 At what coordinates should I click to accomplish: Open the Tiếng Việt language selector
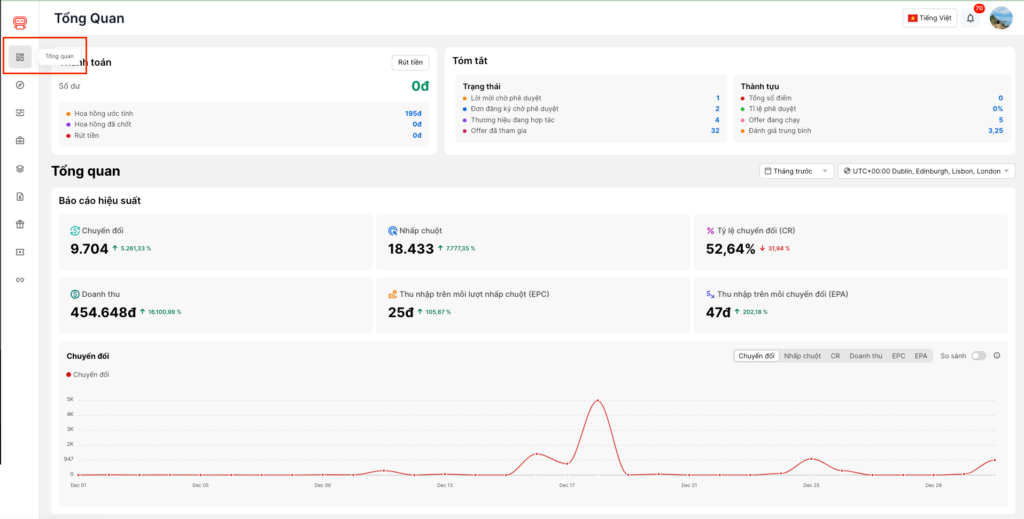click(x=930, y=18)
